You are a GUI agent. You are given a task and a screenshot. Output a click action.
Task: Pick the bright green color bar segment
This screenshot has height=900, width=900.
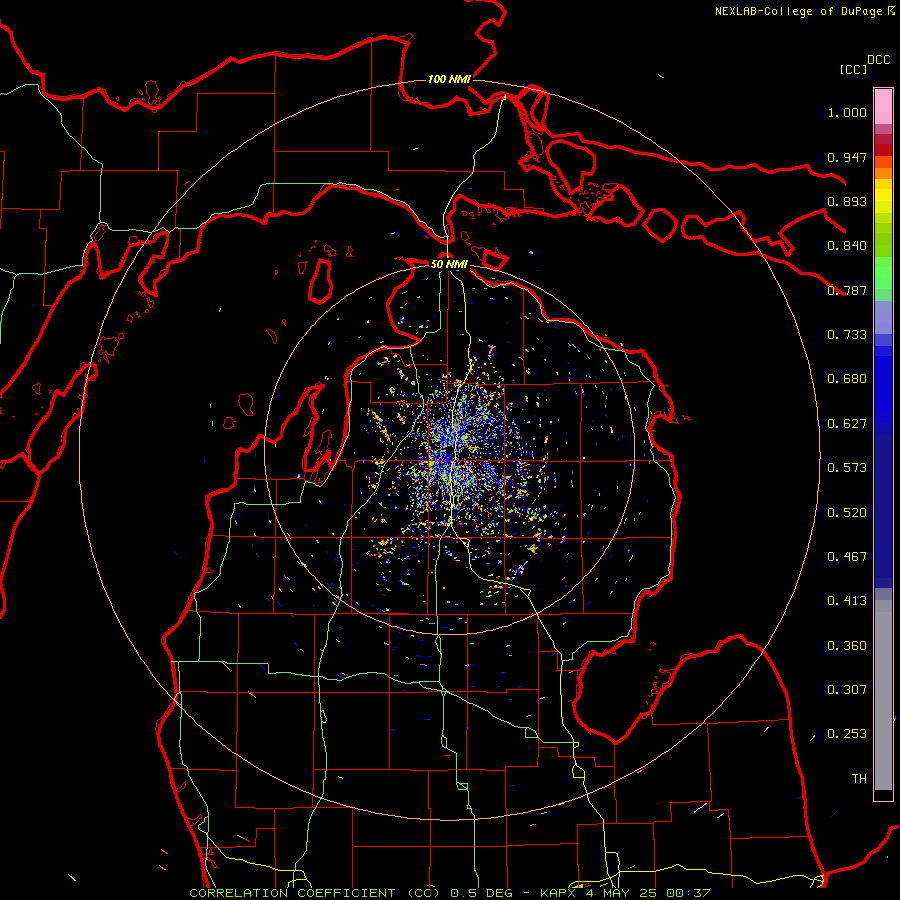pos(883,273)
